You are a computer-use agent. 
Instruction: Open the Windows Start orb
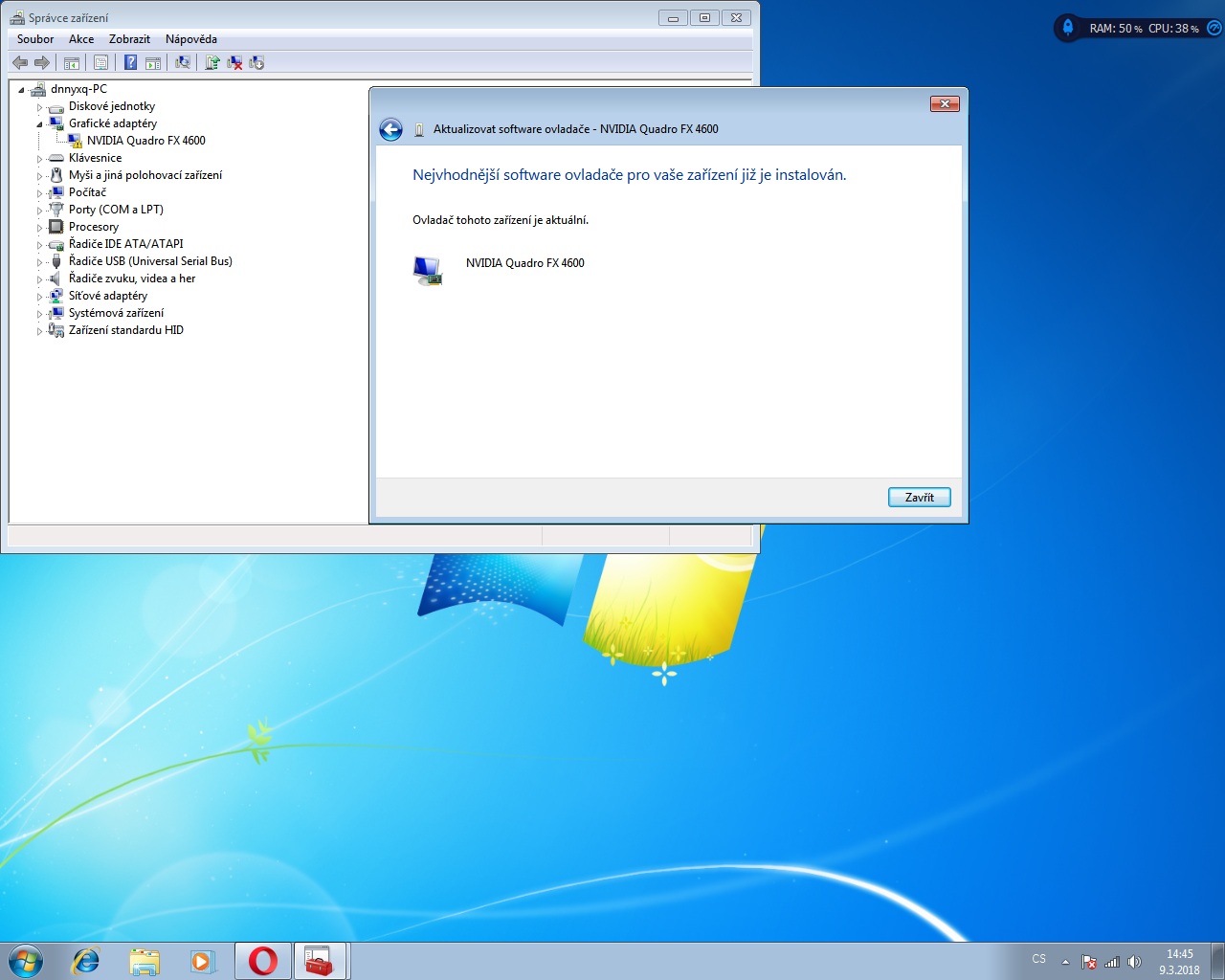tap(25, 961)
